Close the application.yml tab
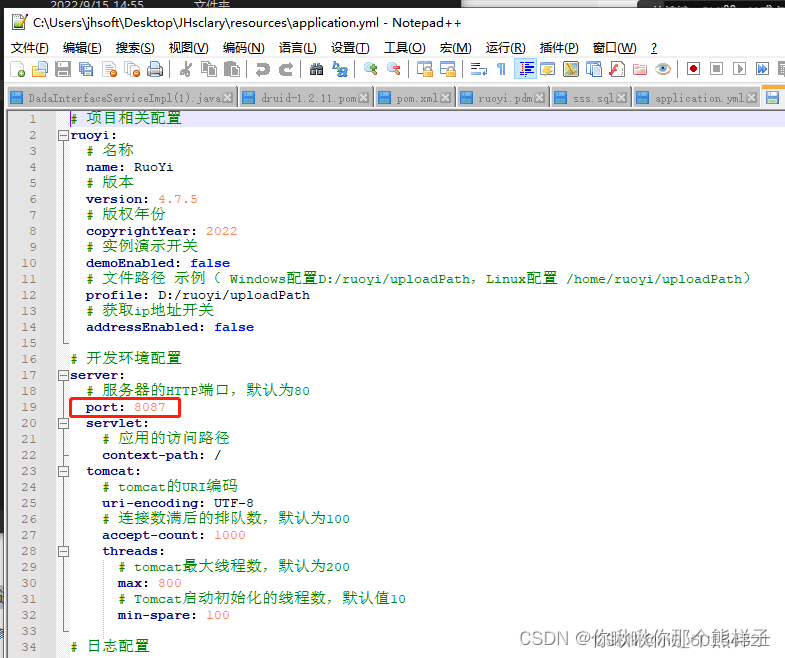The image size is (785, 658). click(751, 98)
